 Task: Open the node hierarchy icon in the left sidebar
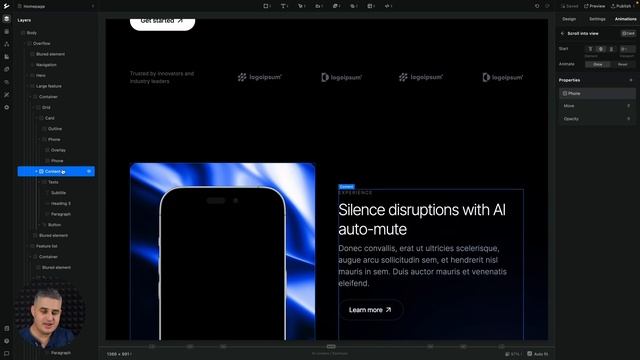point(7,44)
